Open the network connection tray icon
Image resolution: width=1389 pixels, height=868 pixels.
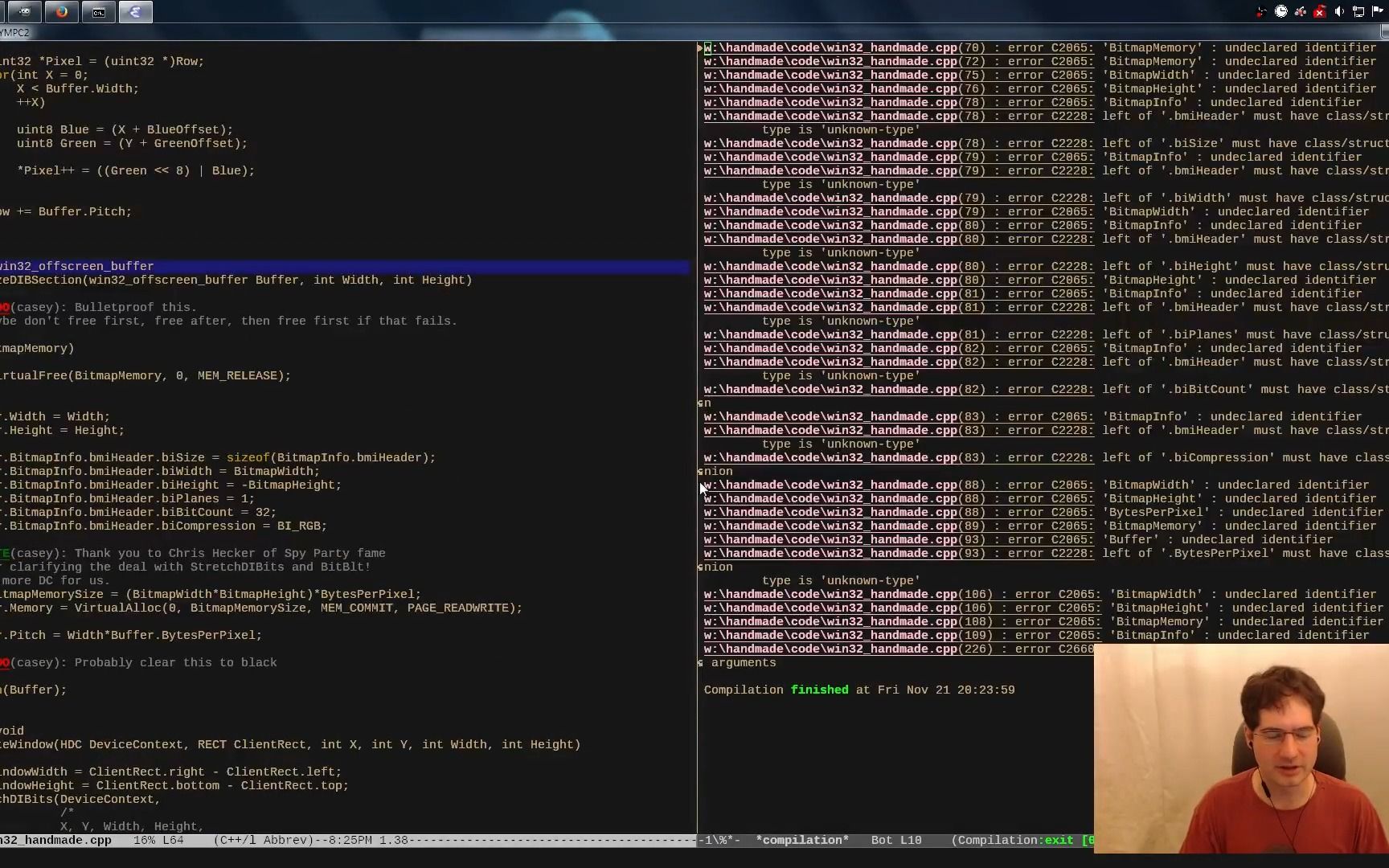click(1358, 11)
